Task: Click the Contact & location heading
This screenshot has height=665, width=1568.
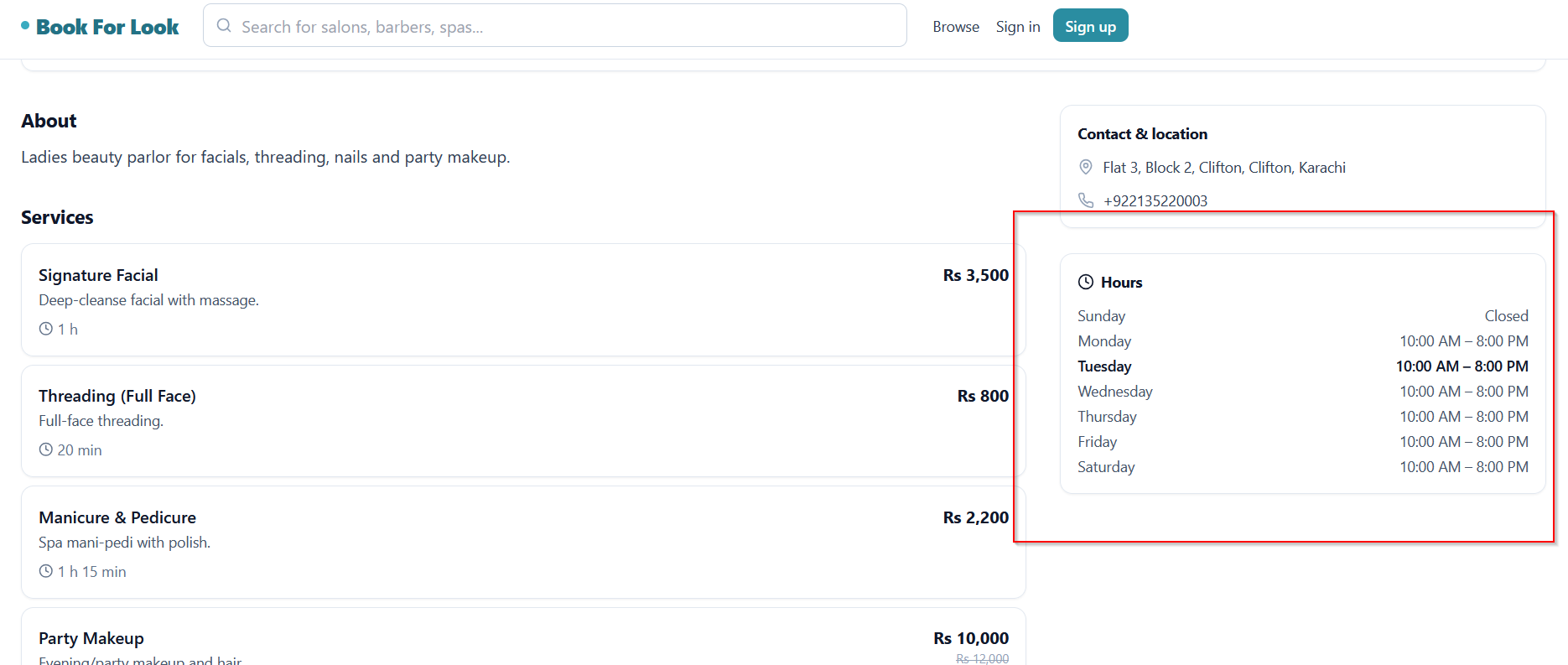Action: pyautogui.click(x=1142, y=134)
